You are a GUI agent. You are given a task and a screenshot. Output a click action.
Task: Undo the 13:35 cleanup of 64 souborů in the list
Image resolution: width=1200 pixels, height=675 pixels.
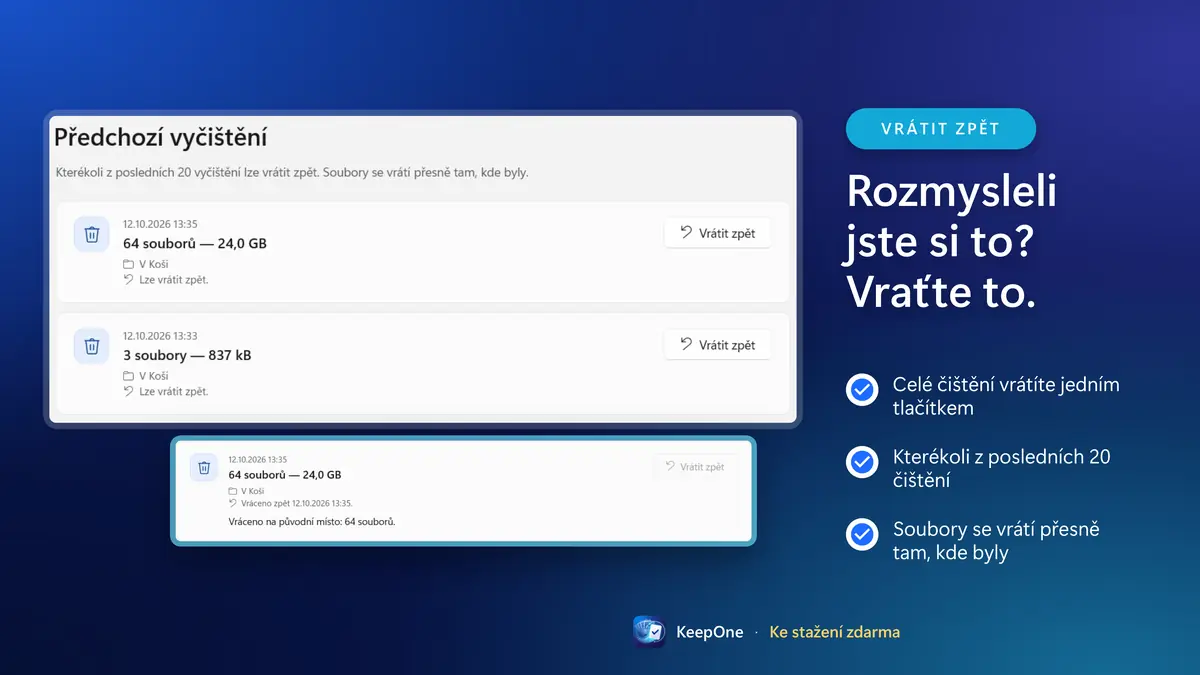(717, 233)
